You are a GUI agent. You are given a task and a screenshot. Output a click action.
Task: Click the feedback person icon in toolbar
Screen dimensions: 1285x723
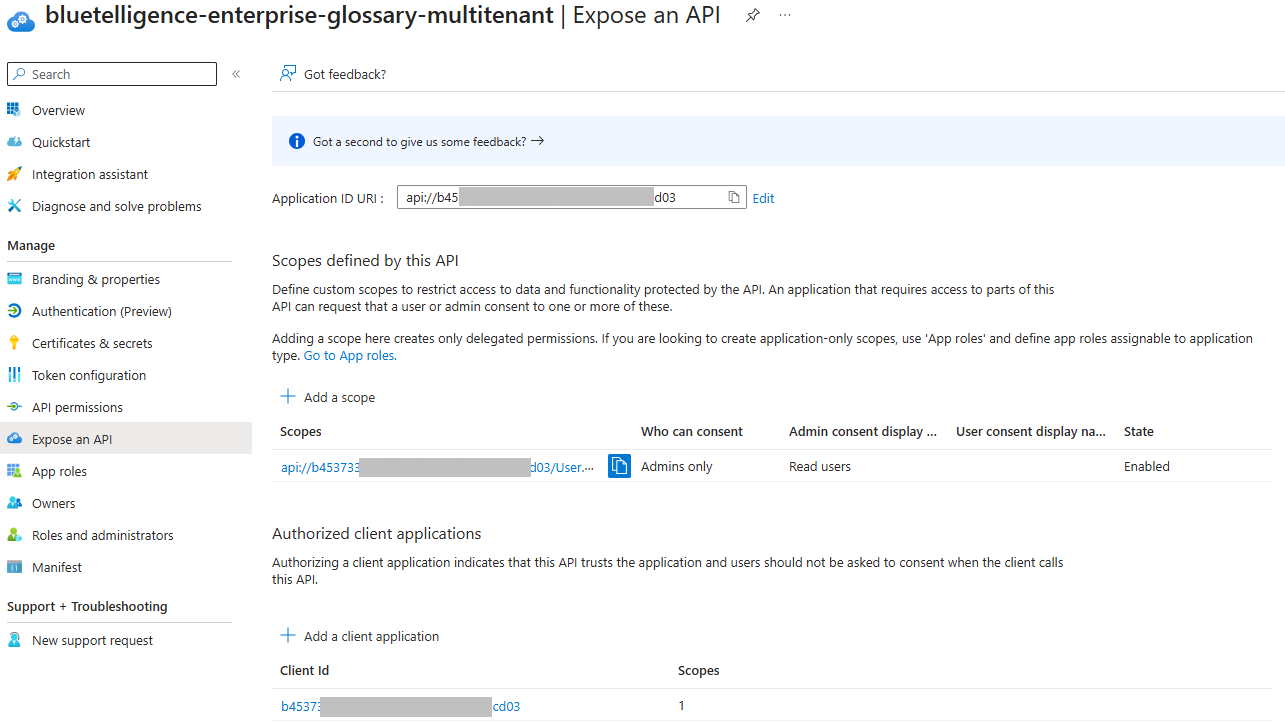(x=288, y=74)
